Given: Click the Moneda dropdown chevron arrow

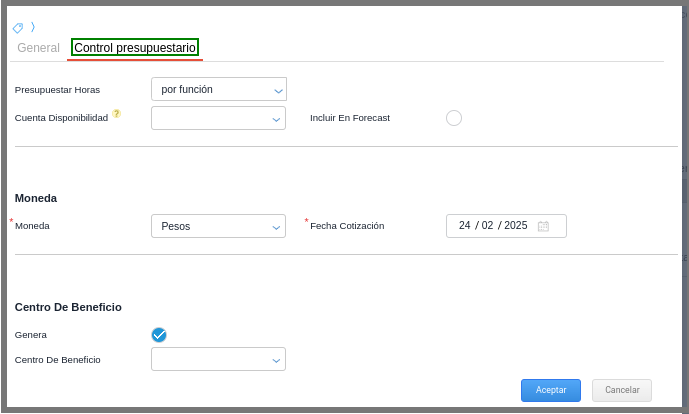Looking at the screenshot, I should [277, 227].
